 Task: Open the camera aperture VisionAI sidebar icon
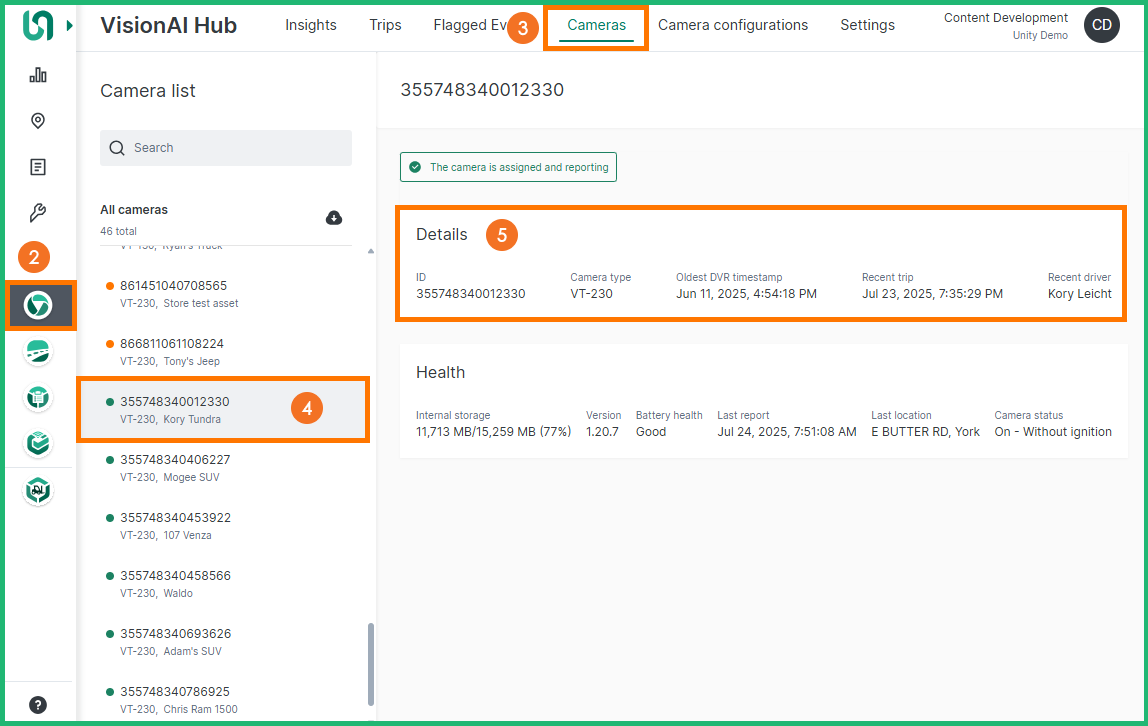(x=38, y=306)
